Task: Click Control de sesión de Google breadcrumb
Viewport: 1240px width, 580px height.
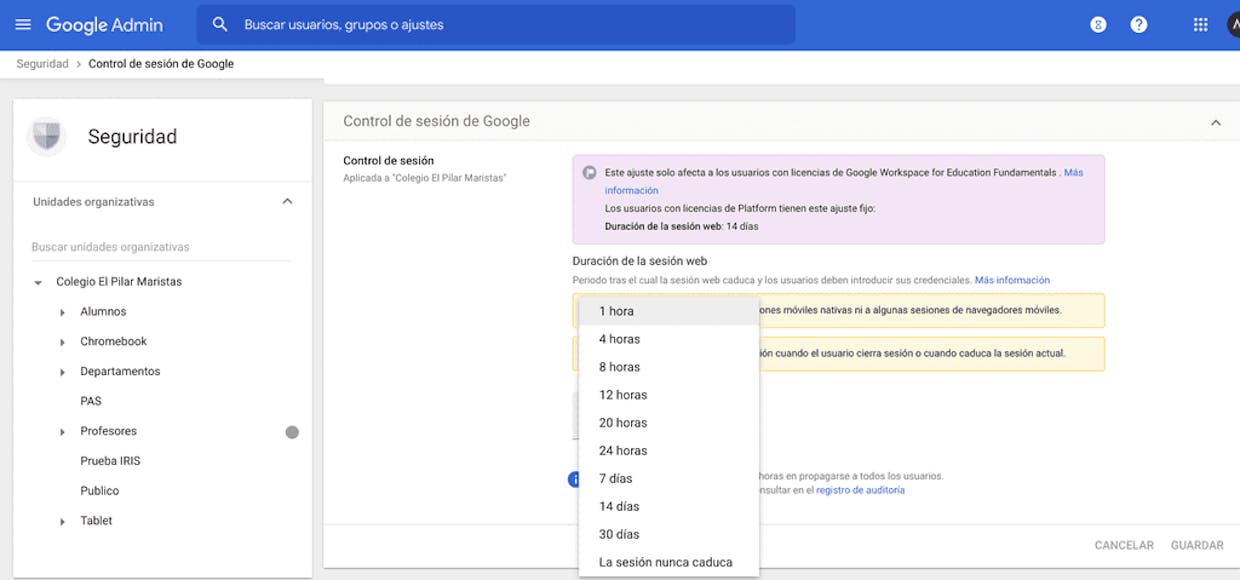Action: (161, 64)
